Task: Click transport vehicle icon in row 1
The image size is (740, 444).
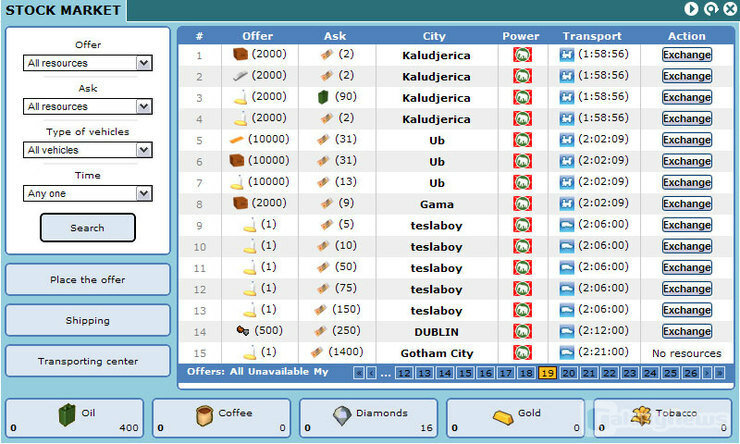Action: (566, 55)
